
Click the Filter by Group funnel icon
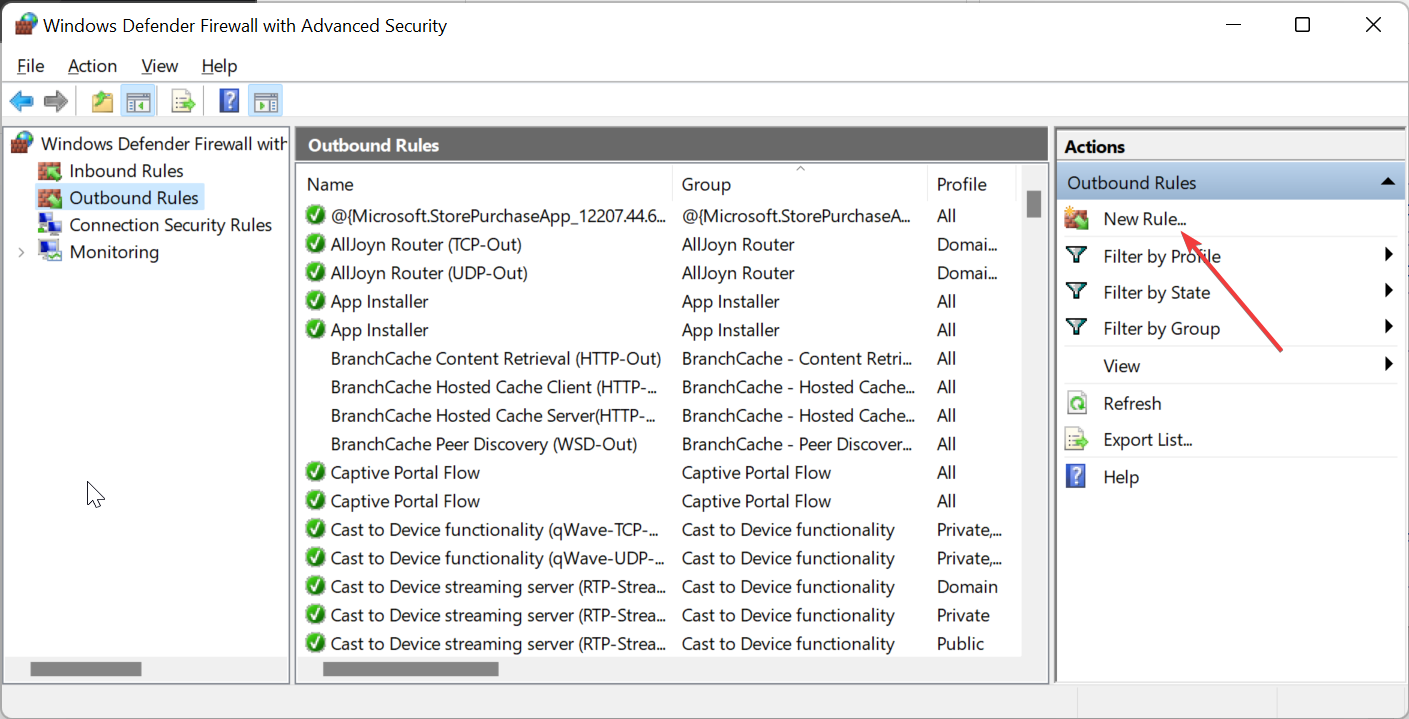coord(1077,327)
